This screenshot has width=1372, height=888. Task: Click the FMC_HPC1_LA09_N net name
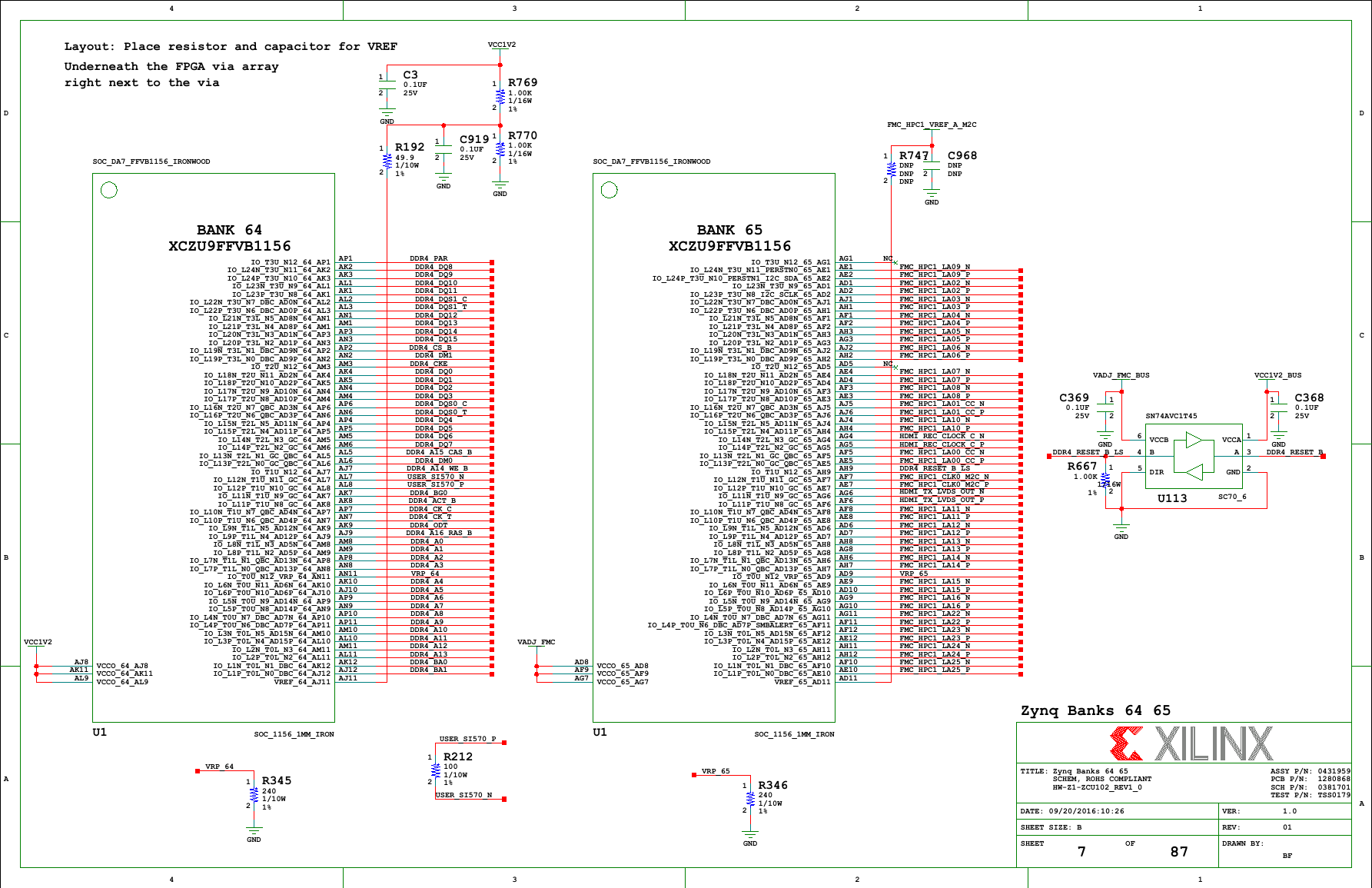935,268
